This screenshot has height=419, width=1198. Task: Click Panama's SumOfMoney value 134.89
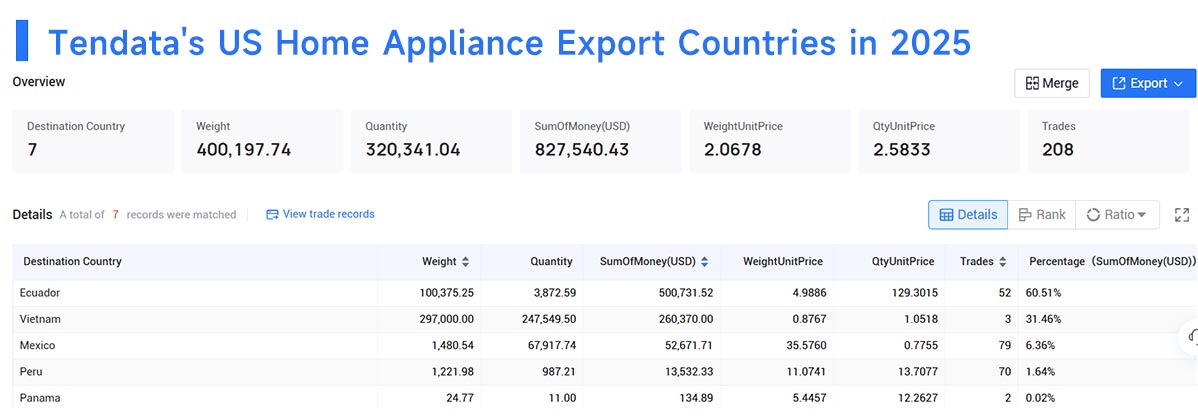pos(697,398)
